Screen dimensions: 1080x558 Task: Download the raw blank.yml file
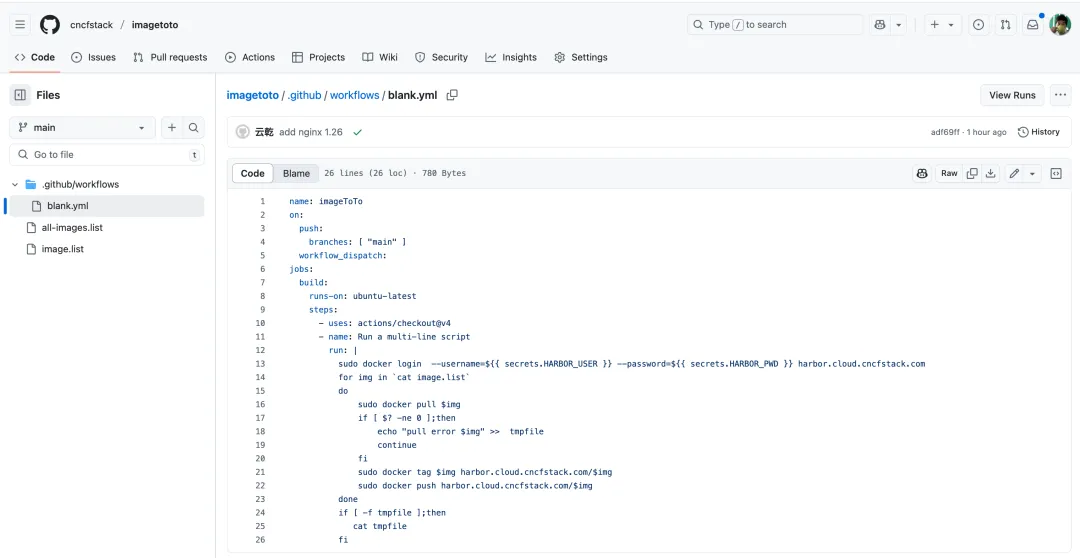click(990, 173)
